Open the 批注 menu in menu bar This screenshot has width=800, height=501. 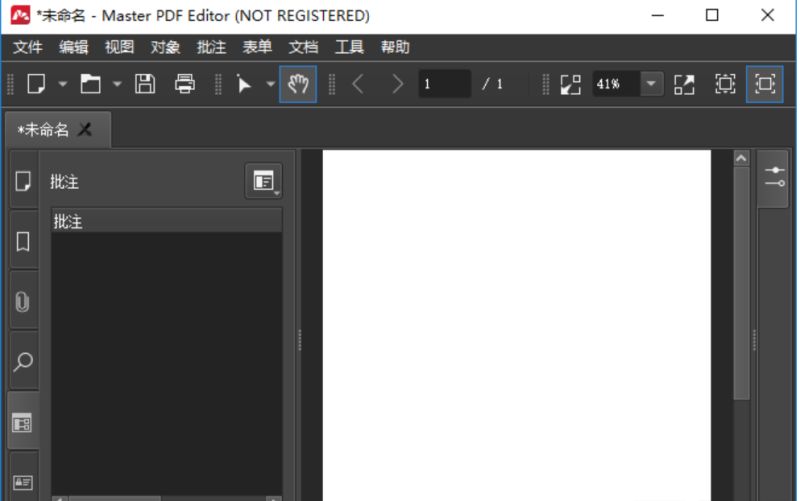(x=211, y=47)
